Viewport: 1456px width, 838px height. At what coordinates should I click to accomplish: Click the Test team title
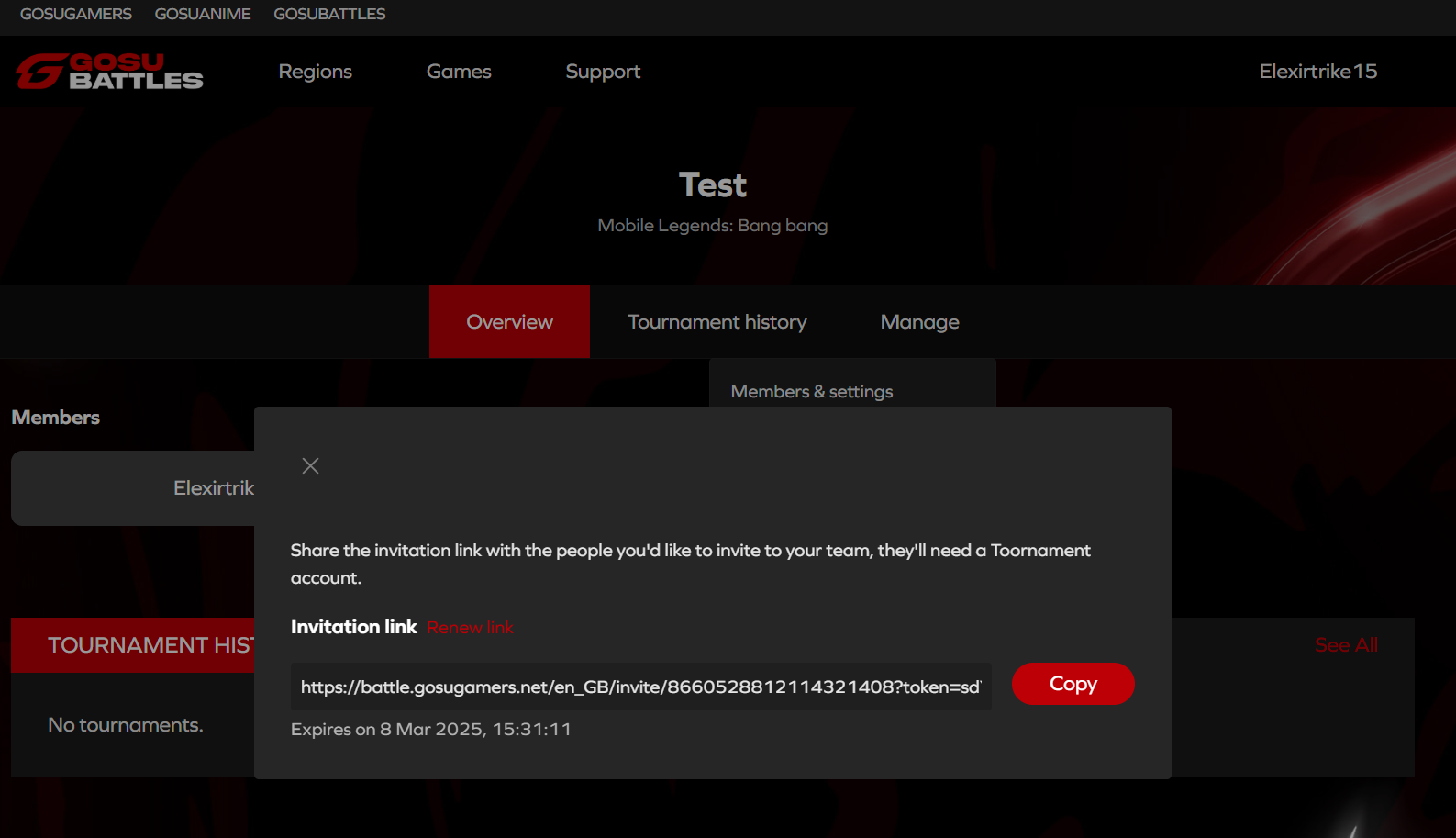(713, 185)
